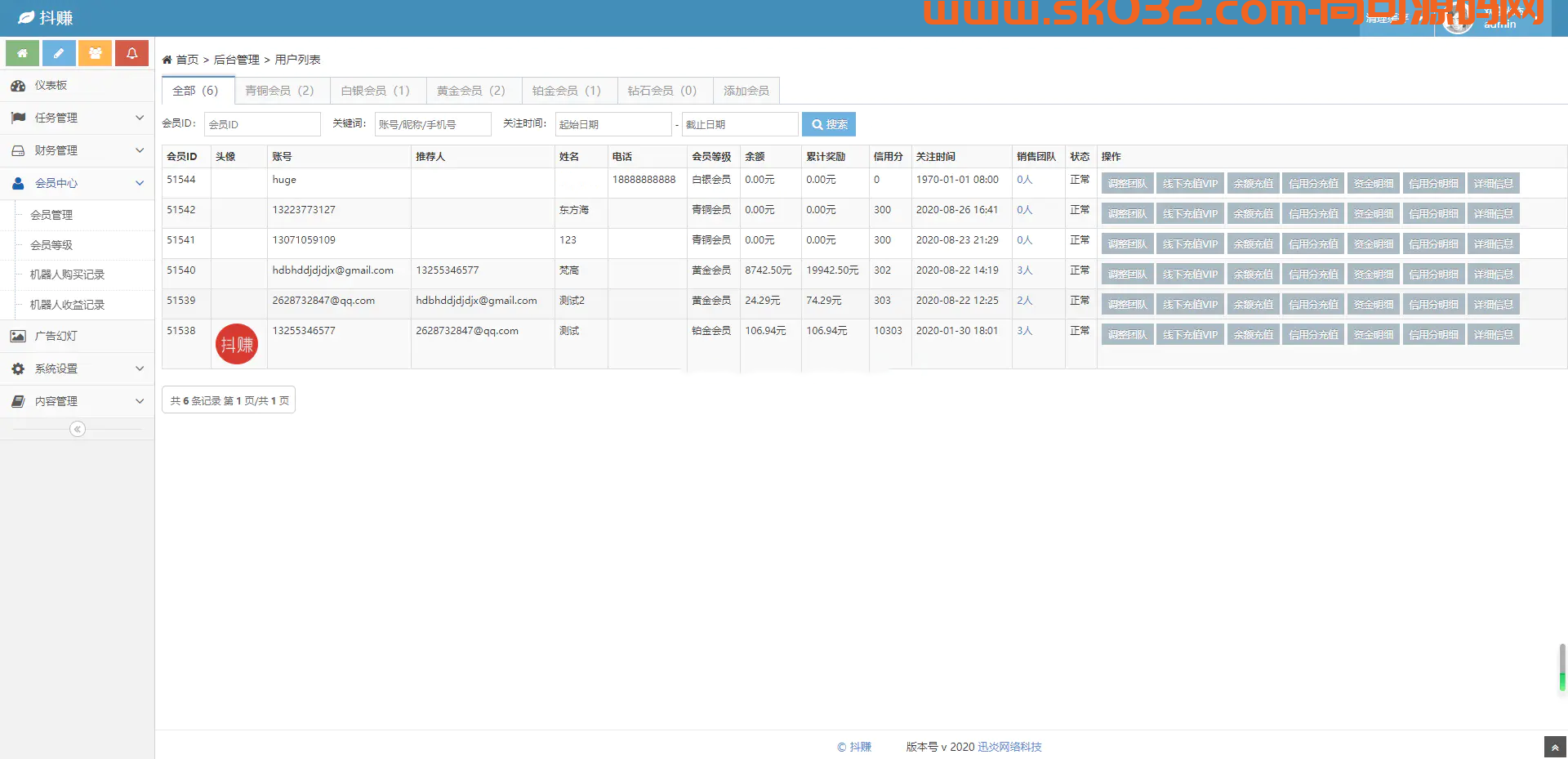This screenshot has height=759, width=1568.
Task: Click 信用分明细 for user 51538
Action: [1433, 335]
